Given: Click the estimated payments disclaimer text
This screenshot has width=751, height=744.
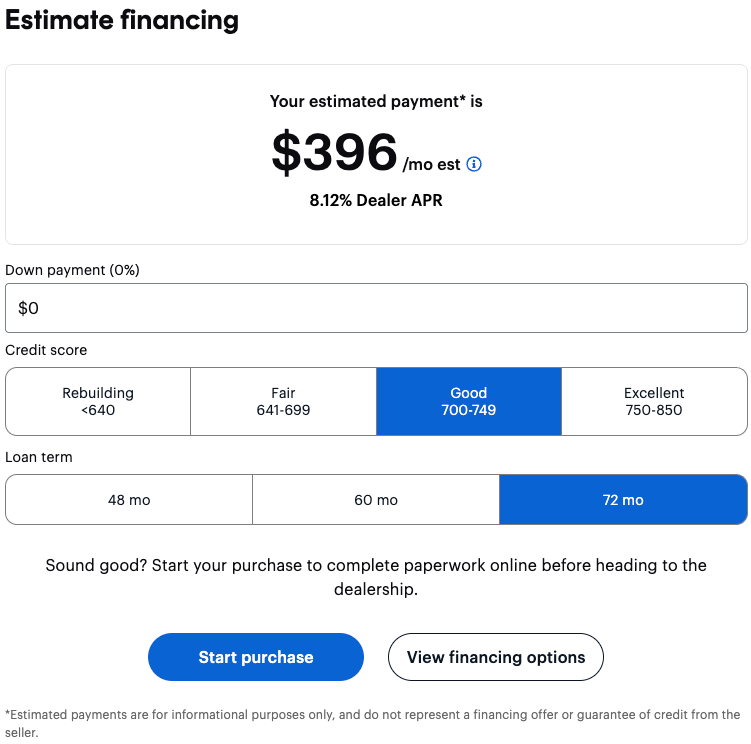Looking at the screenshot, I should (374, 723).
